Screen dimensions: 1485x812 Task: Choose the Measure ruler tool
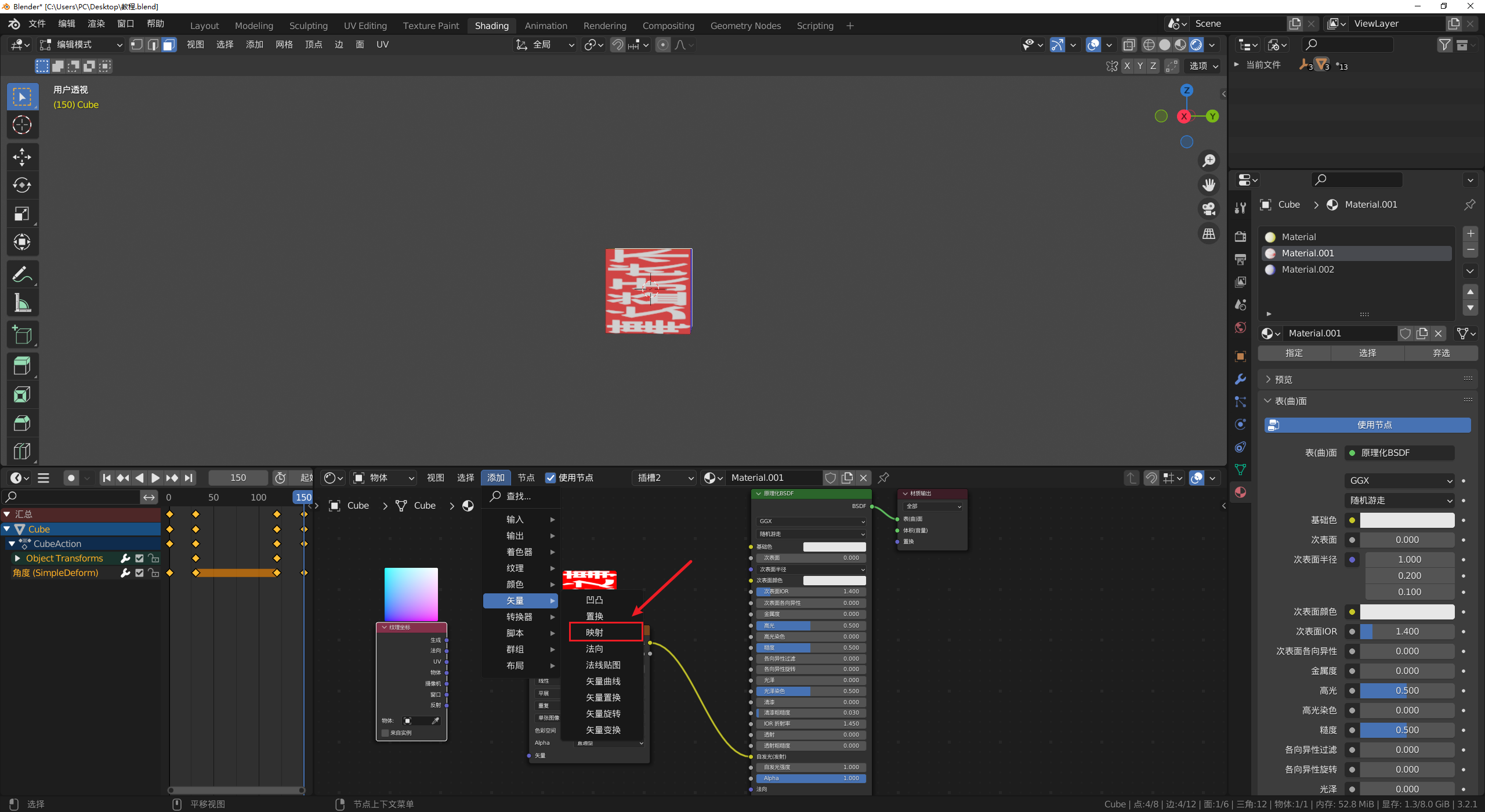pos(22,303)
